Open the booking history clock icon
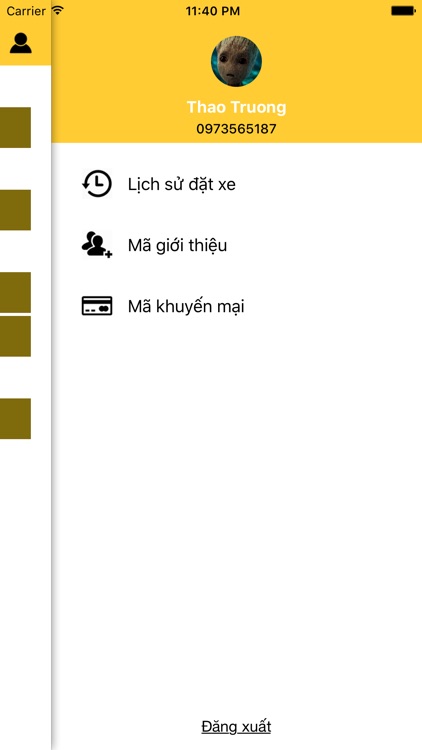Screen dimensions: 422x750 [97, 184]
